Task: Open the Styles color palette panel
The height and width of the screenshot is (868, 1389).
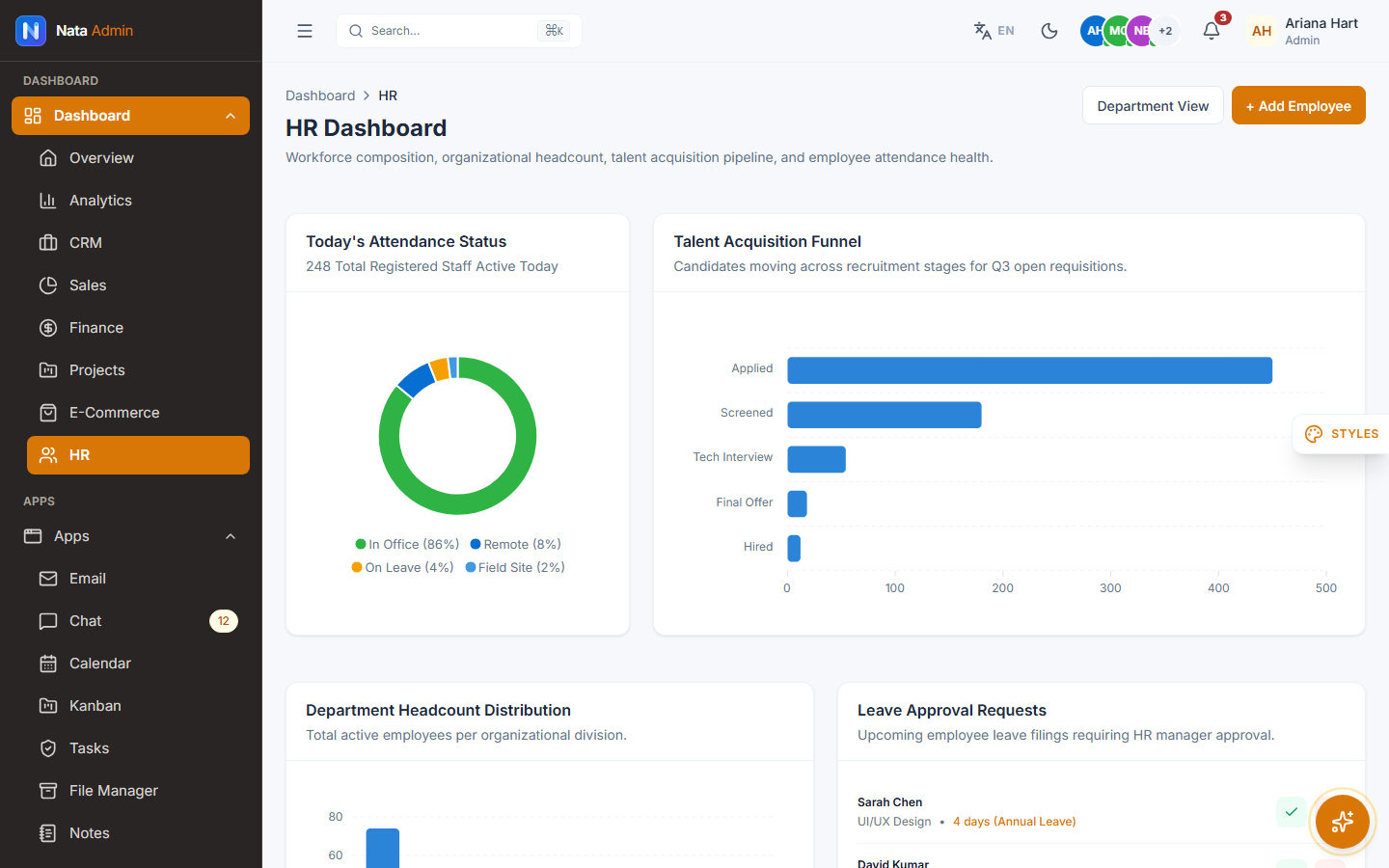Action: 1341,434
